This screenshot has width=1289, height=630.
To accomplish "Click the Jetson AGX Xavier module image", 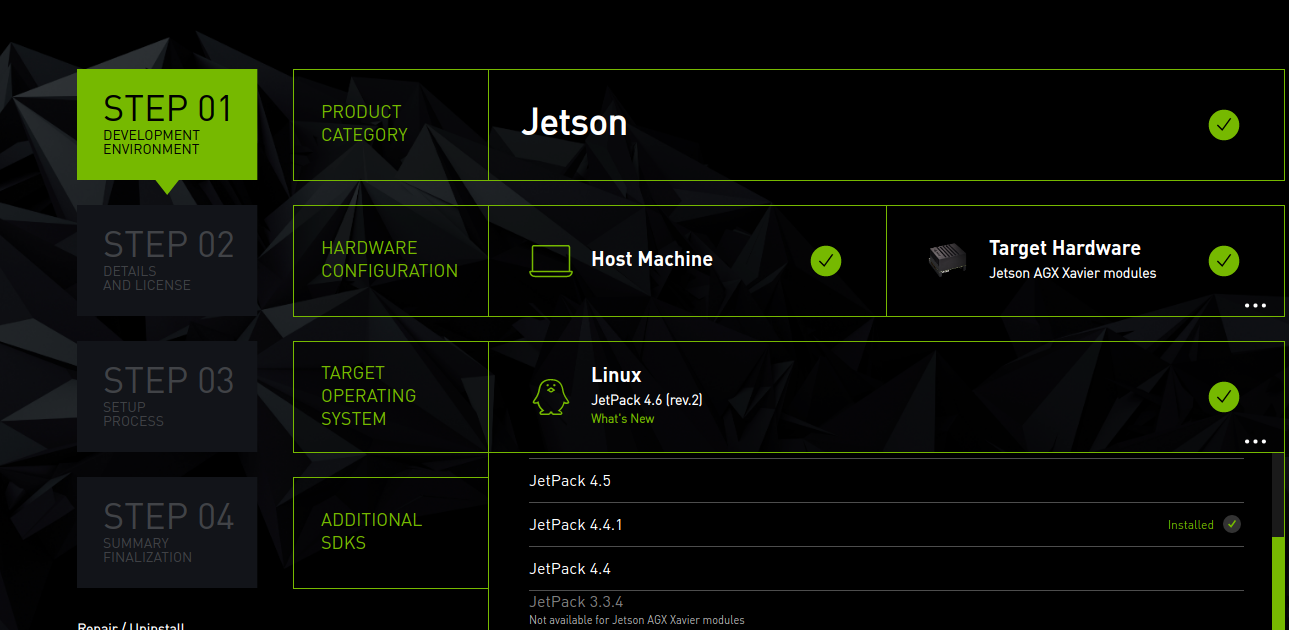I will click(x=947, y=260).
